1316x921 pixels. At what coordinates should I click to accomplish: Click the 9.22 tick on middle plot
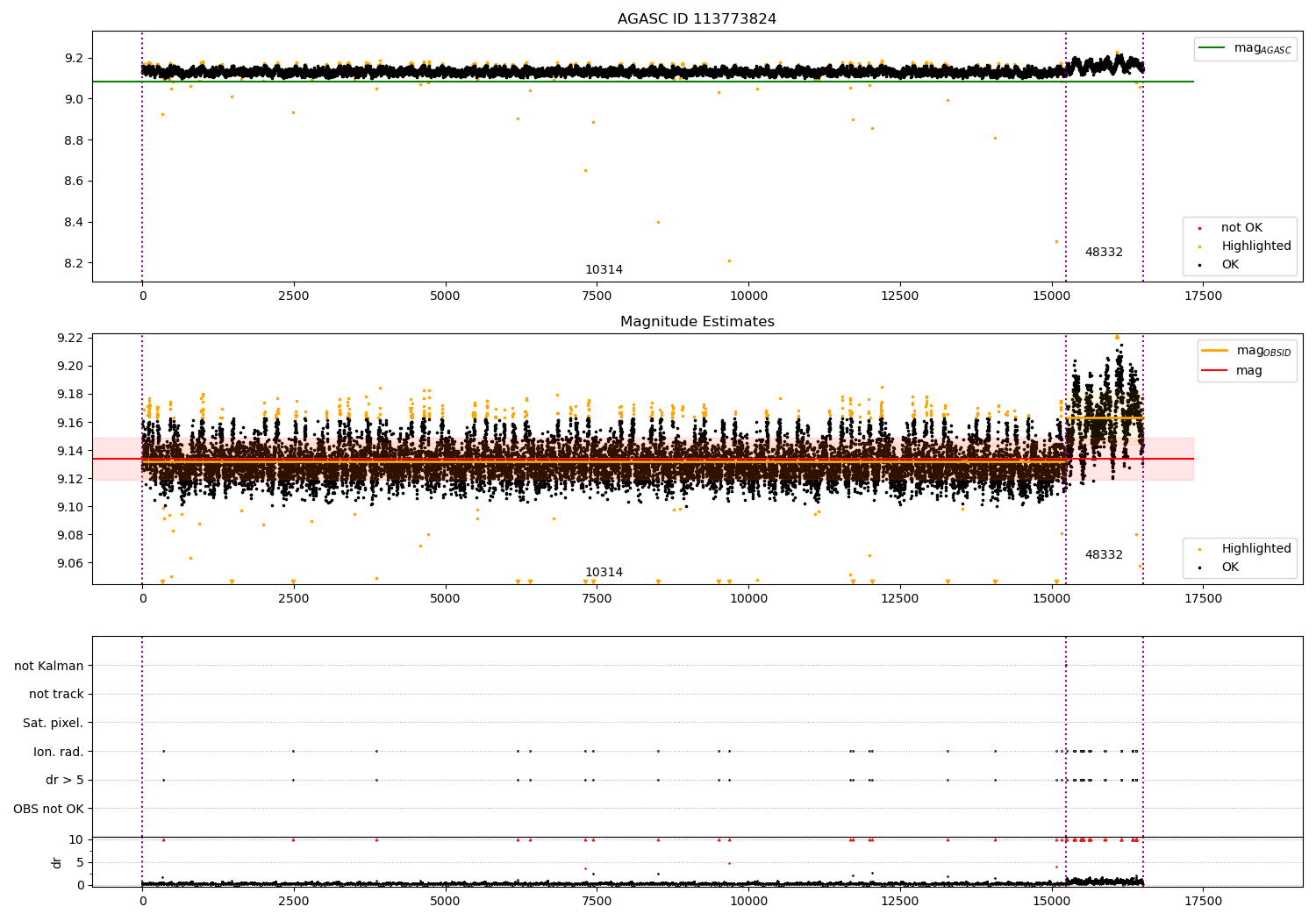pyautogui.click(x=69, y=339)
